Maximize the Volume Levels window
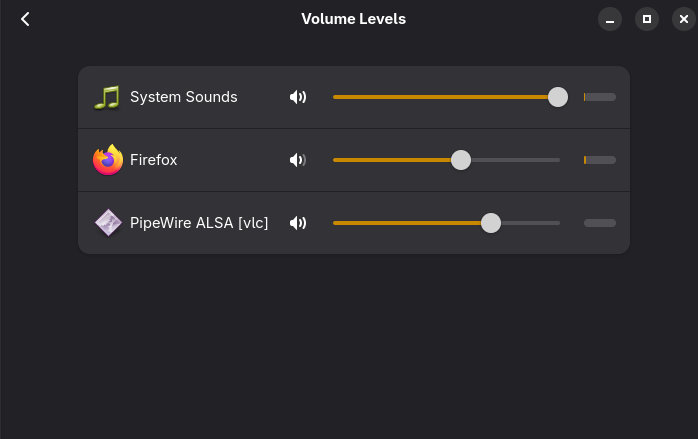Image resolution: width=698 pixels, height=439 pixels. click(x=647, y=19)
